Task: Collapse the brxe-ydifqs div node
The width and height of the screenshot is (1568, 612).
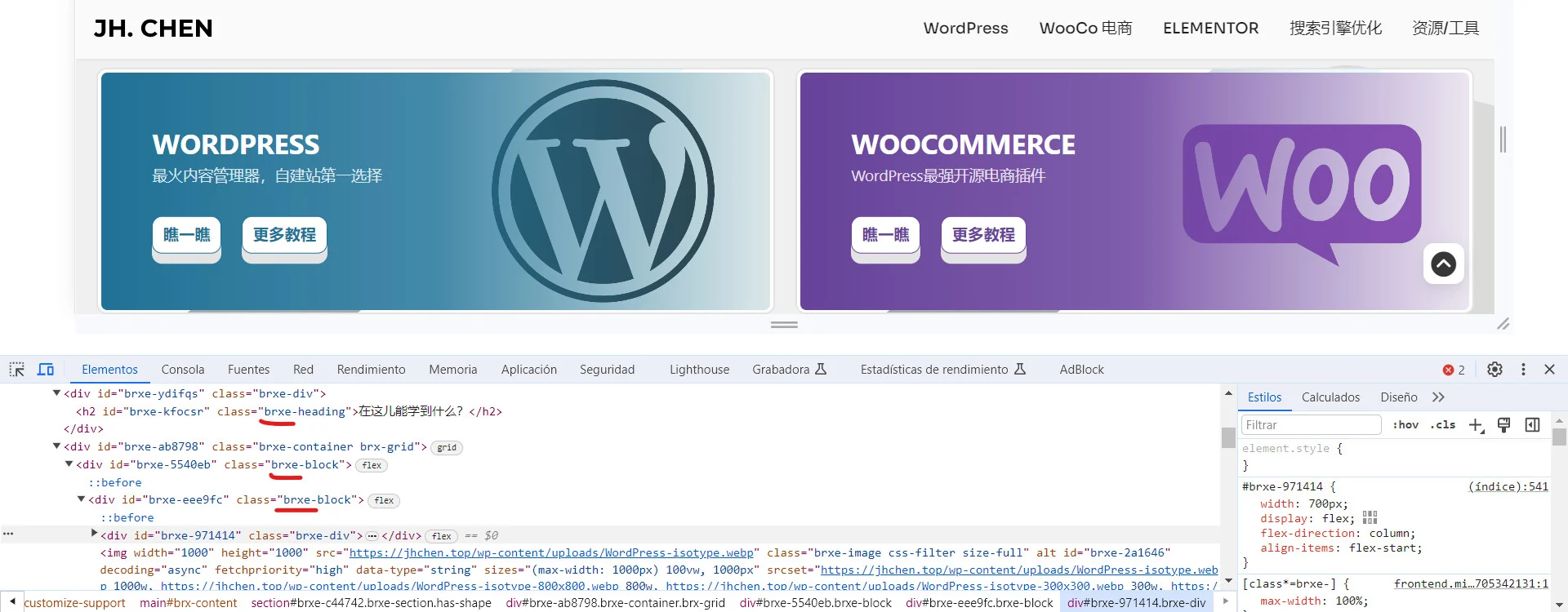Action: pyautogui.click(x=56, y=393)
